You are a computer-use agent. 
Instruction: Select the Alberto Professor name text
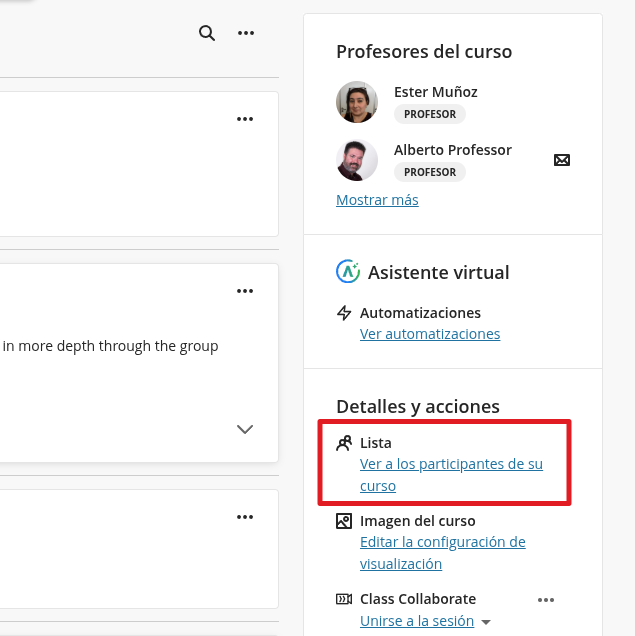[x=453, y=150]
